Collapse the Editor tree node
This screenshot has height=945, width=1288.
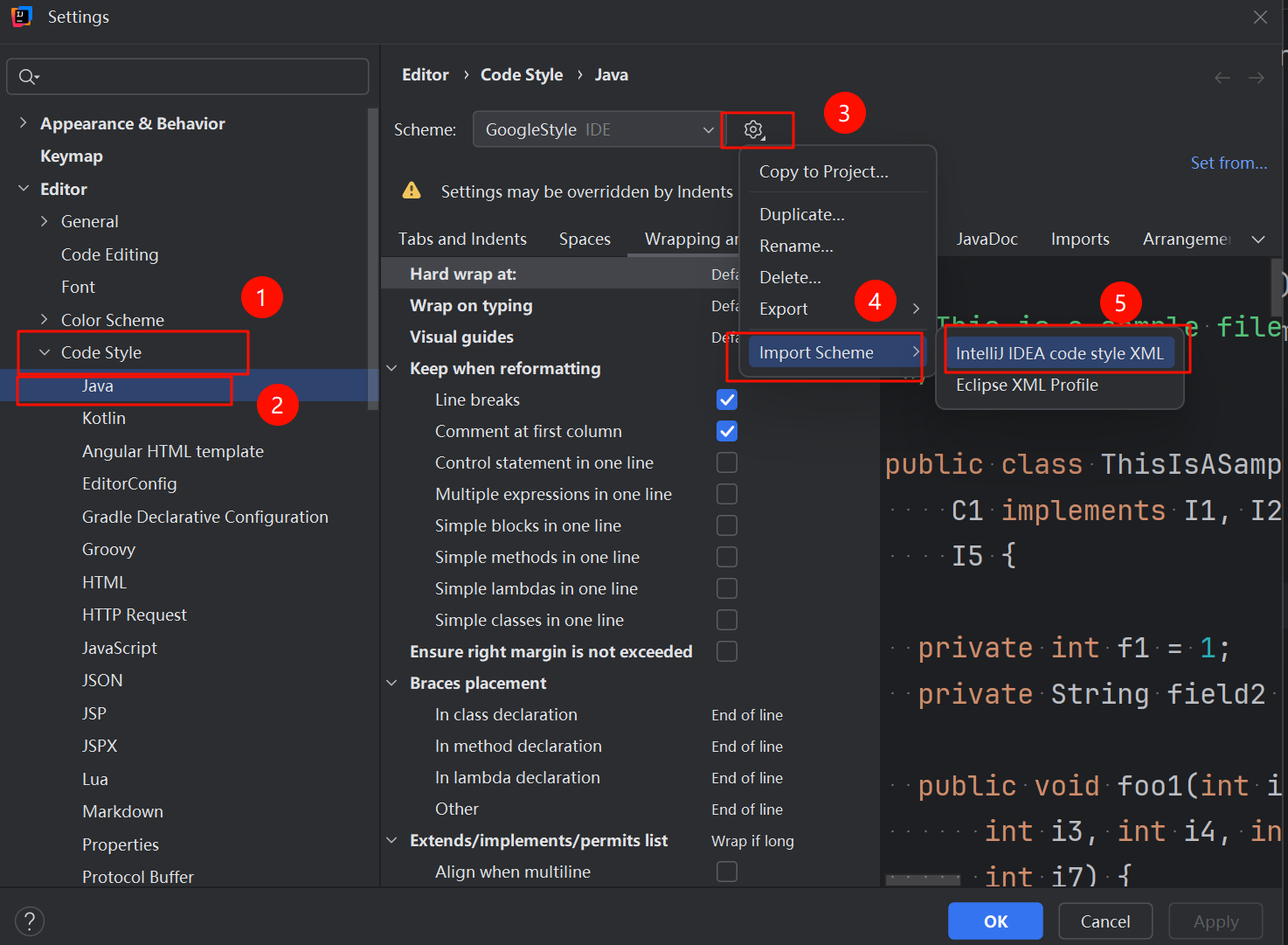coord(23,189)
